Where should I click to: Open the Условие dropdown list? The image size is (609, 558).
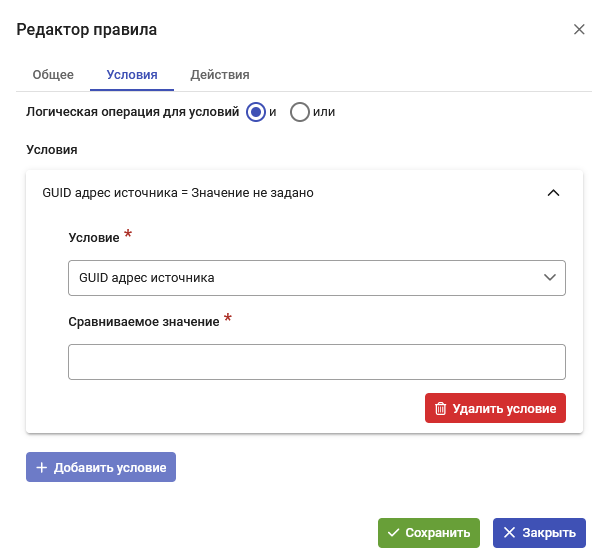point(317,278)
